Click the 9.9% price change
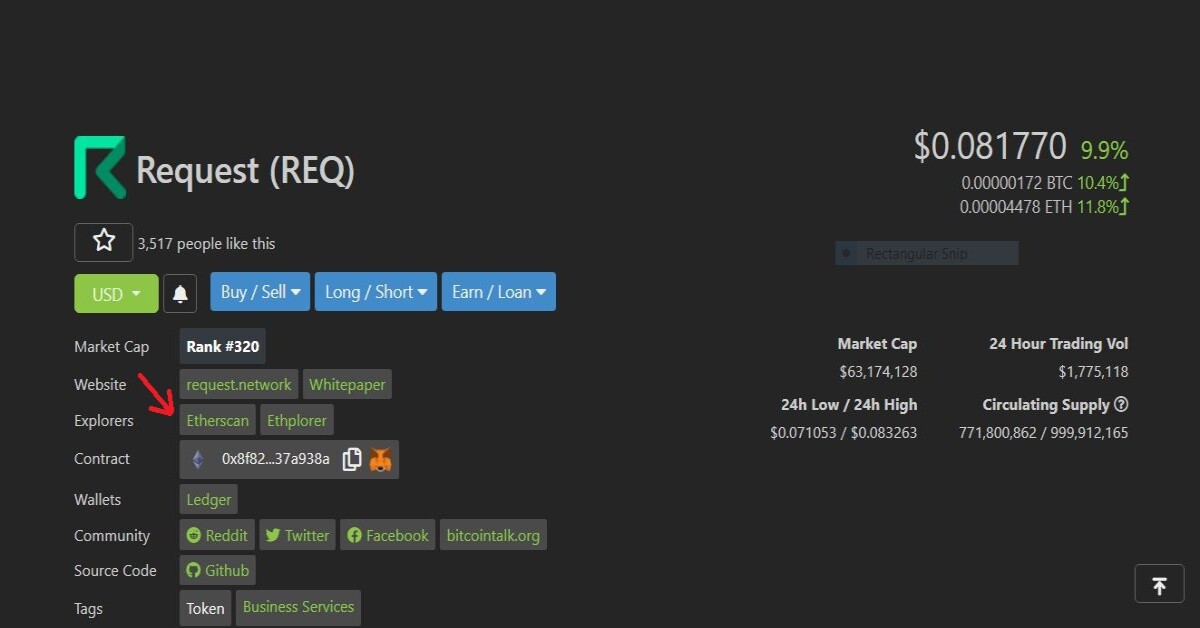 pyautogui.click(x=1104, y=151)
